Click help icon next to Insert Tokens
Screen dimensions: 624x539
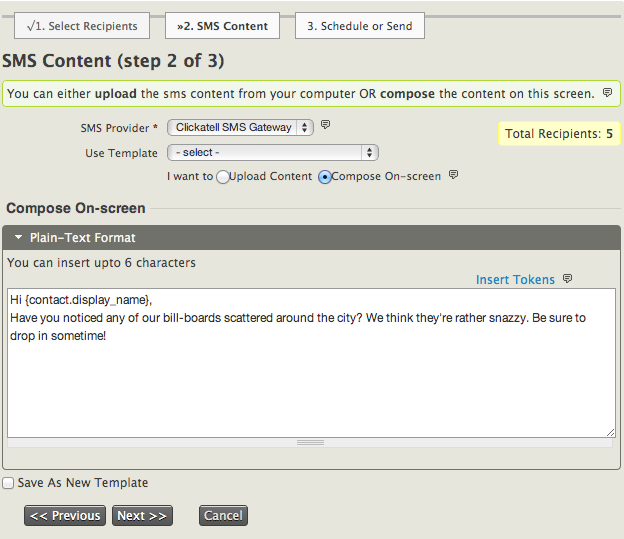(x=568, y=279)
